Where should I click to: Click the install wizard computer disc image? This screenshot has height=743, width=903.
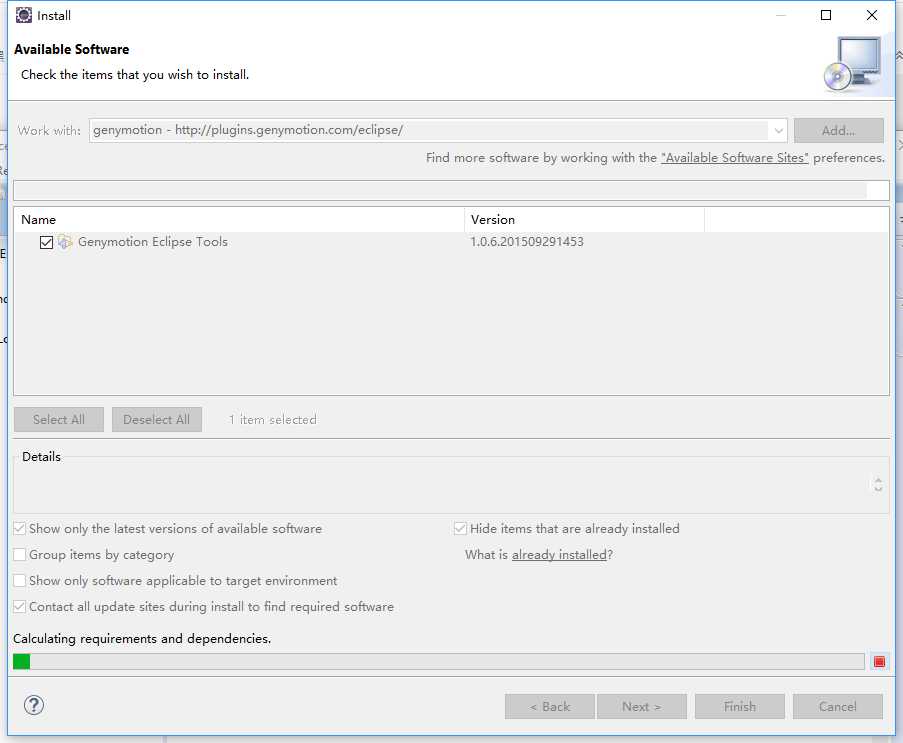pos(852,63)
